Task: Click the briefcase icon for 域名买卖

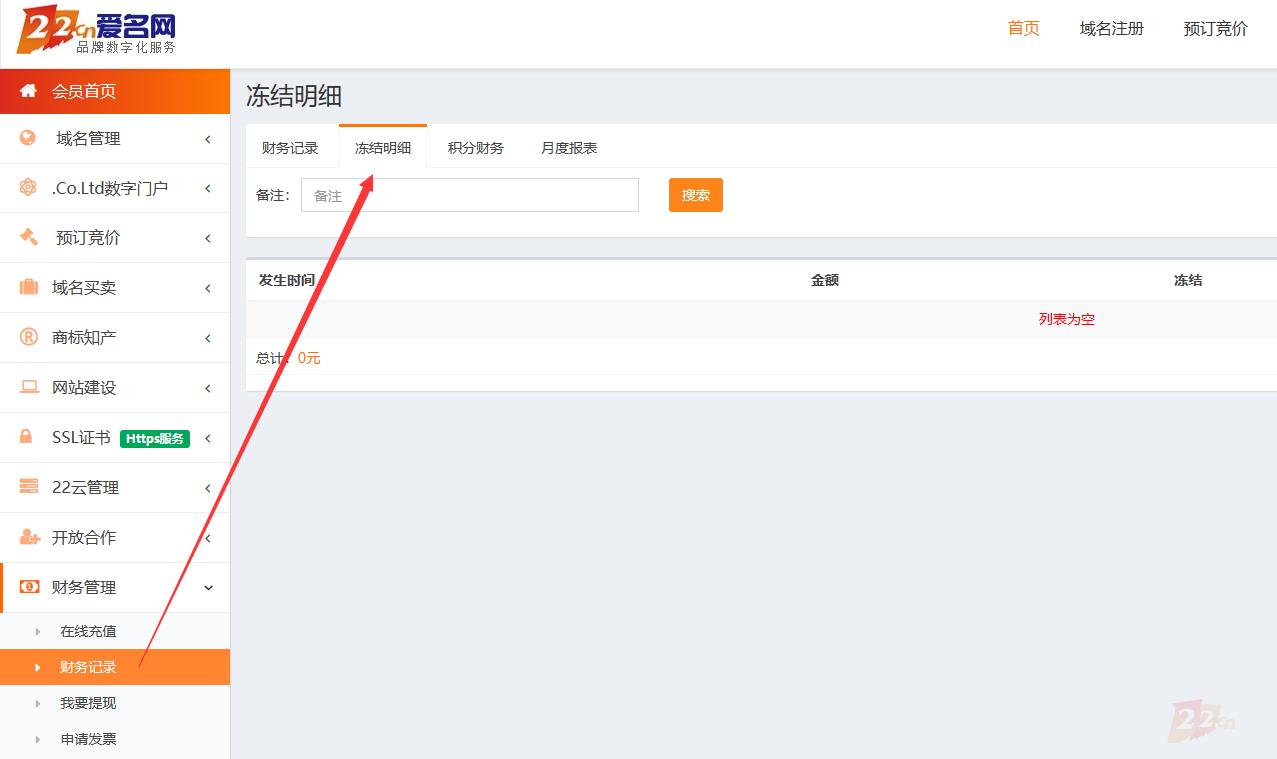Action: [29, 287]
